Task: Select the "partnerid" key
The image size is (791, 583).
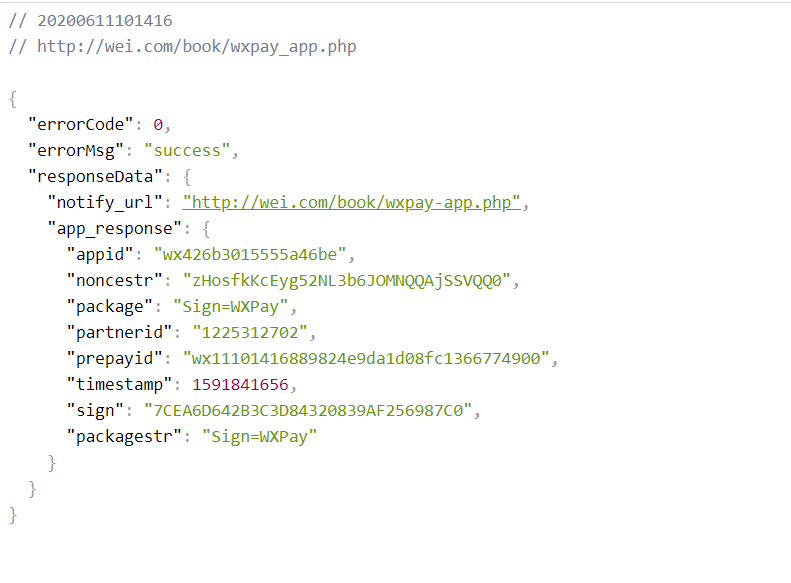Action: coord(120,333)
